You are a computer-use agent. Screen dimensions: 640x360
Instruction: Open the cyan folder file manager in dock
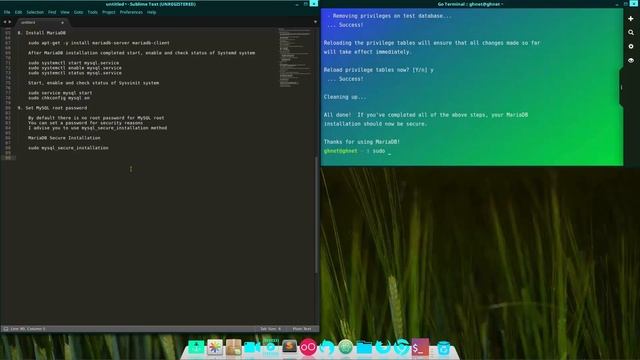[x=364, y=348]
